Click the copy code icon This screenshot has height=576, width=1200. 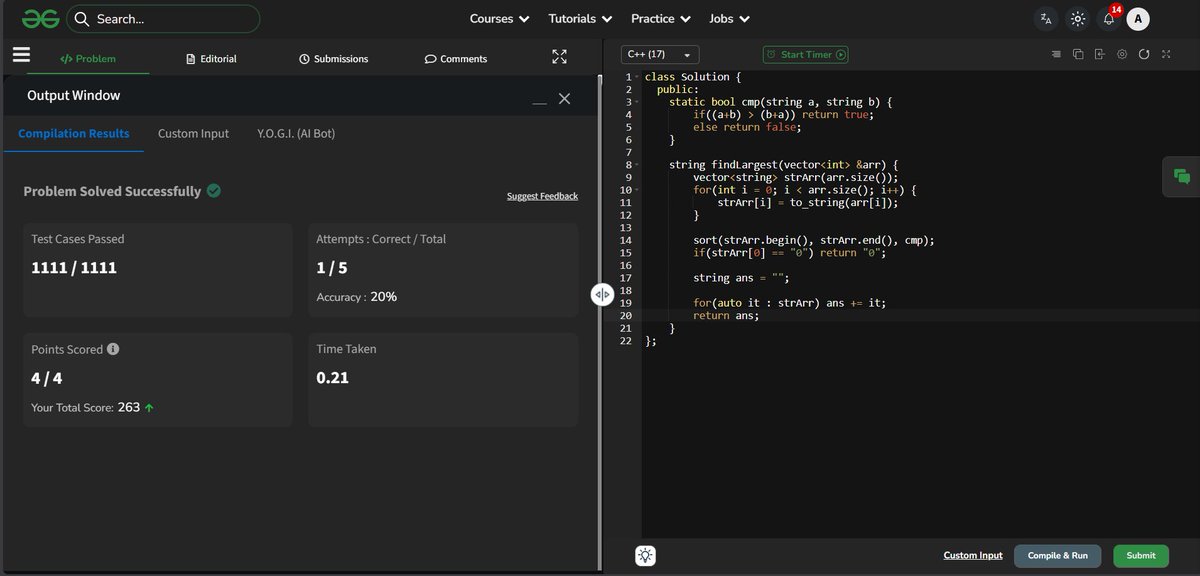(1078, 55)
